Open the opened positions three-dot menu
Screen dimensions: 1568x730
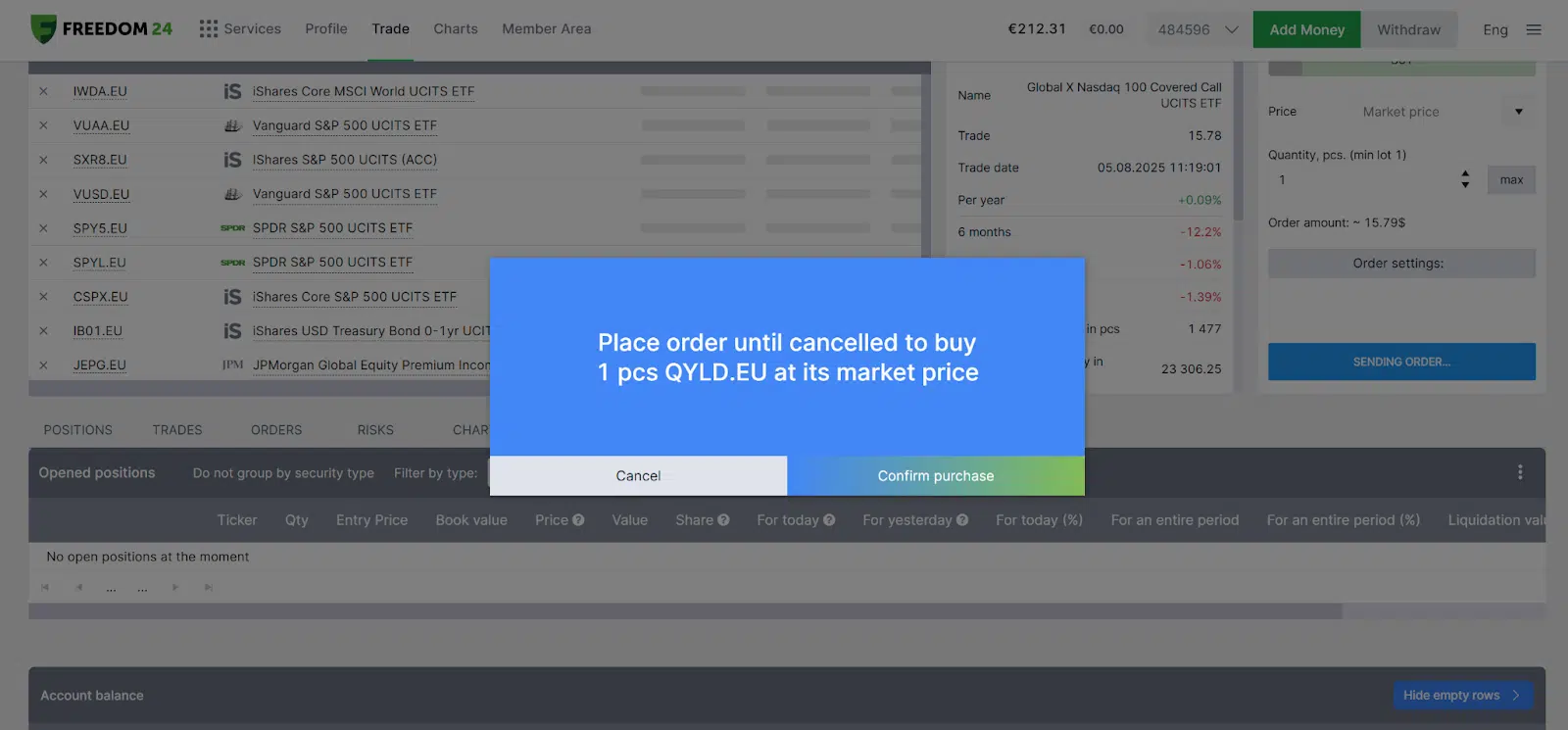pyautogui.click(x=1520, y=472)
